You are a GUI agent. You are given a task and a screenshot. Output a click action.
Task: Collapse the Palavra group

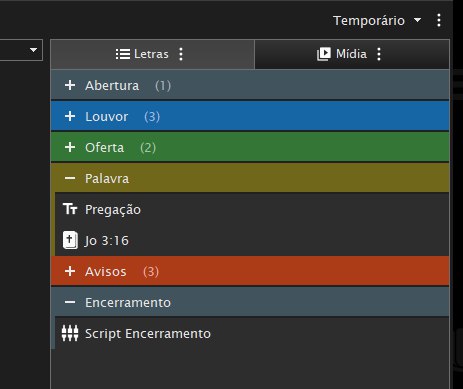pyautogui.click(x=70, y=178)
